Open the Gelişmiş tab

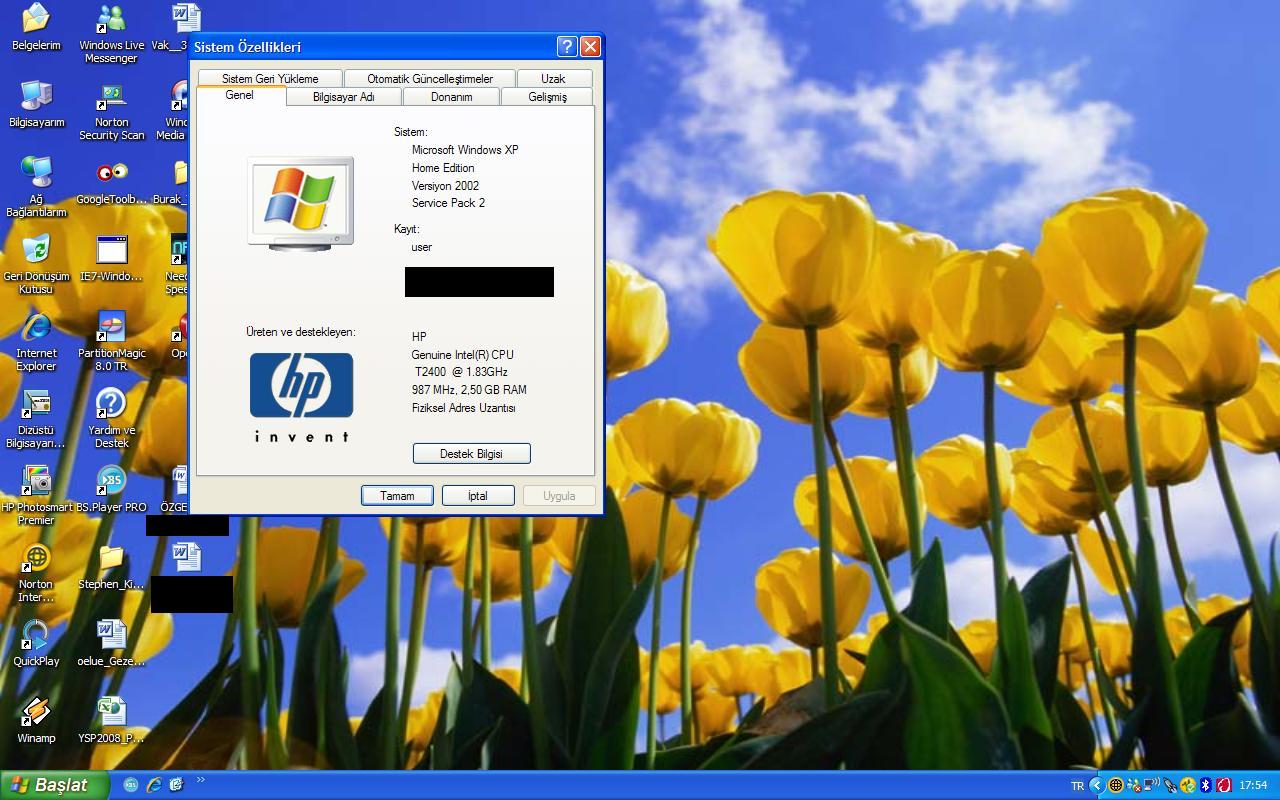click(x=547, y=97)
